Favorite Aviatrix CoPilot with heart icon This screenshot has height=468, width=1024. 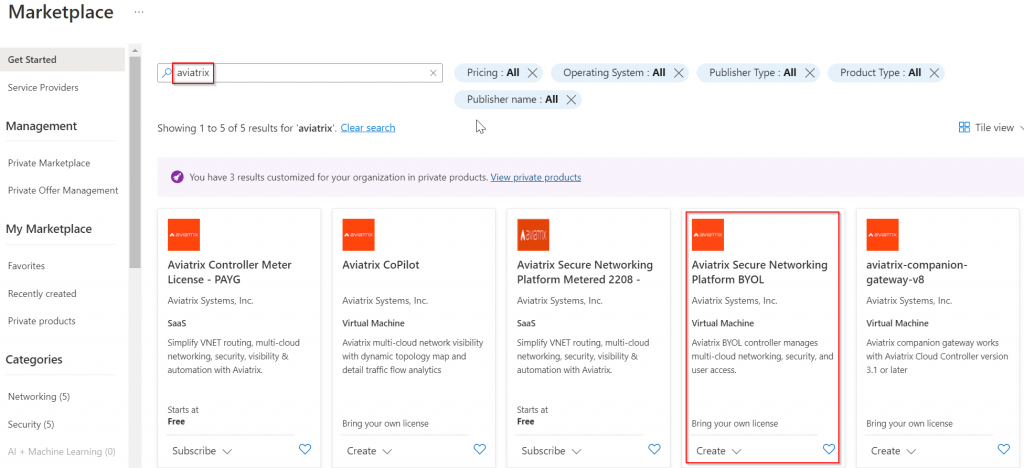coord(480,449)
